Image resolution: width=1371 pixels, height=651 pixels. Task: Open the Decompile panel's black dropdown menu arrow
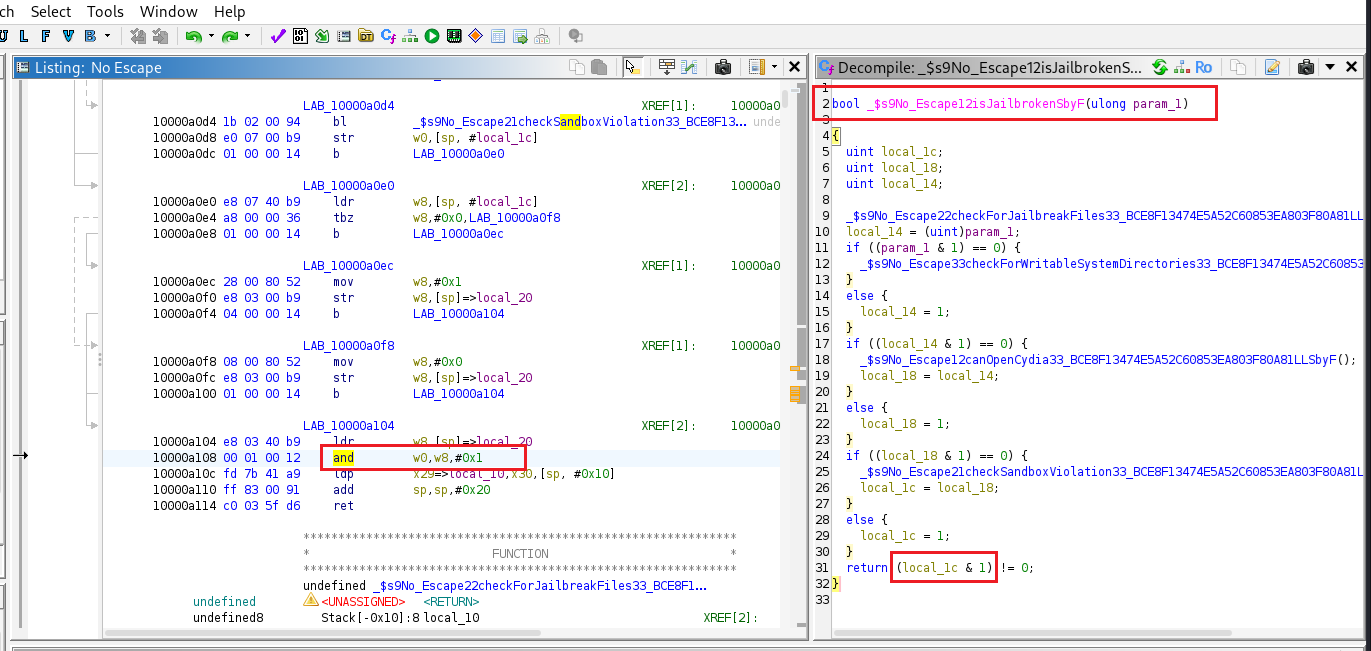1330,67
